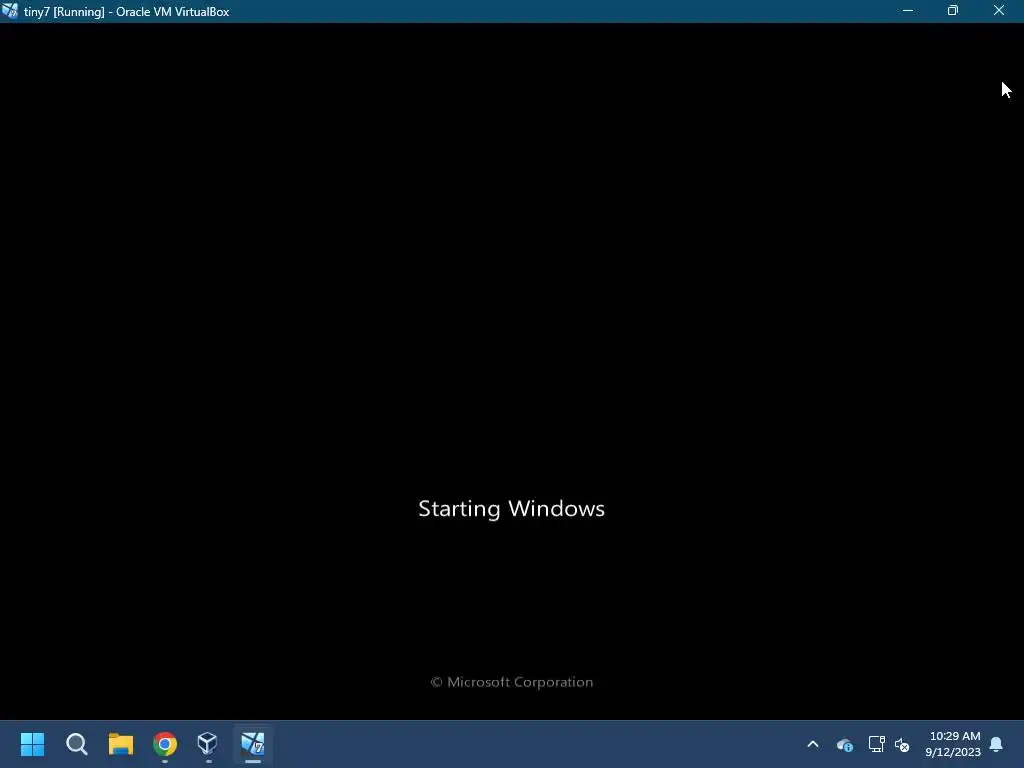Minimize the tiny7 VirtualBox window
Screen dimensions: 1024x768
tap(908, 11)
